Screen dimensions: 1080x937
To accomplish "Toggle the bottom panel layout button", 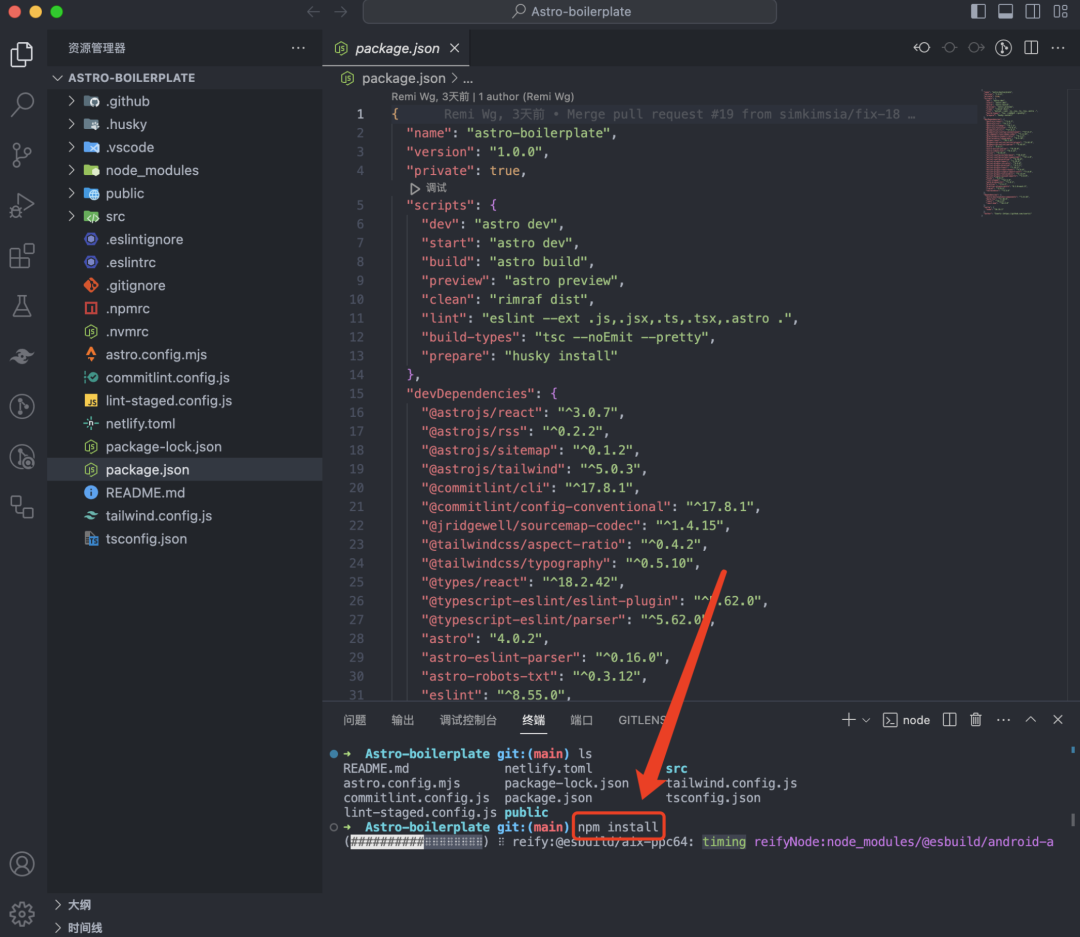I will pos(1005,12).
